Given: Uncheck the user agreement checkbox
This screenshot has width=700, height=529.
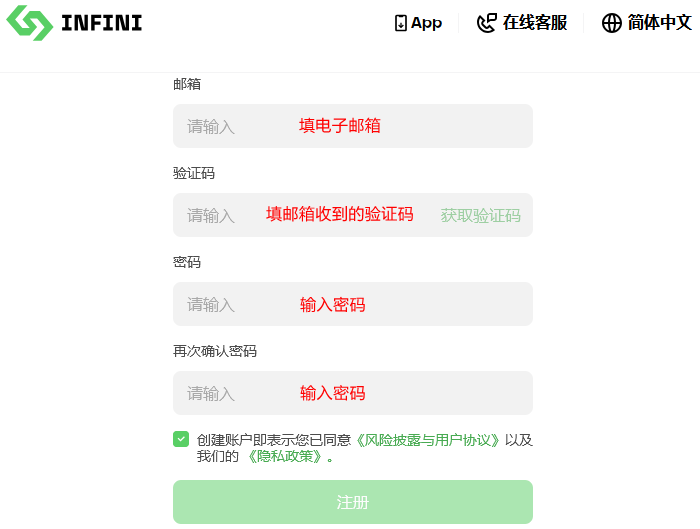Looking at the screenshot, I should coord(181,439).
